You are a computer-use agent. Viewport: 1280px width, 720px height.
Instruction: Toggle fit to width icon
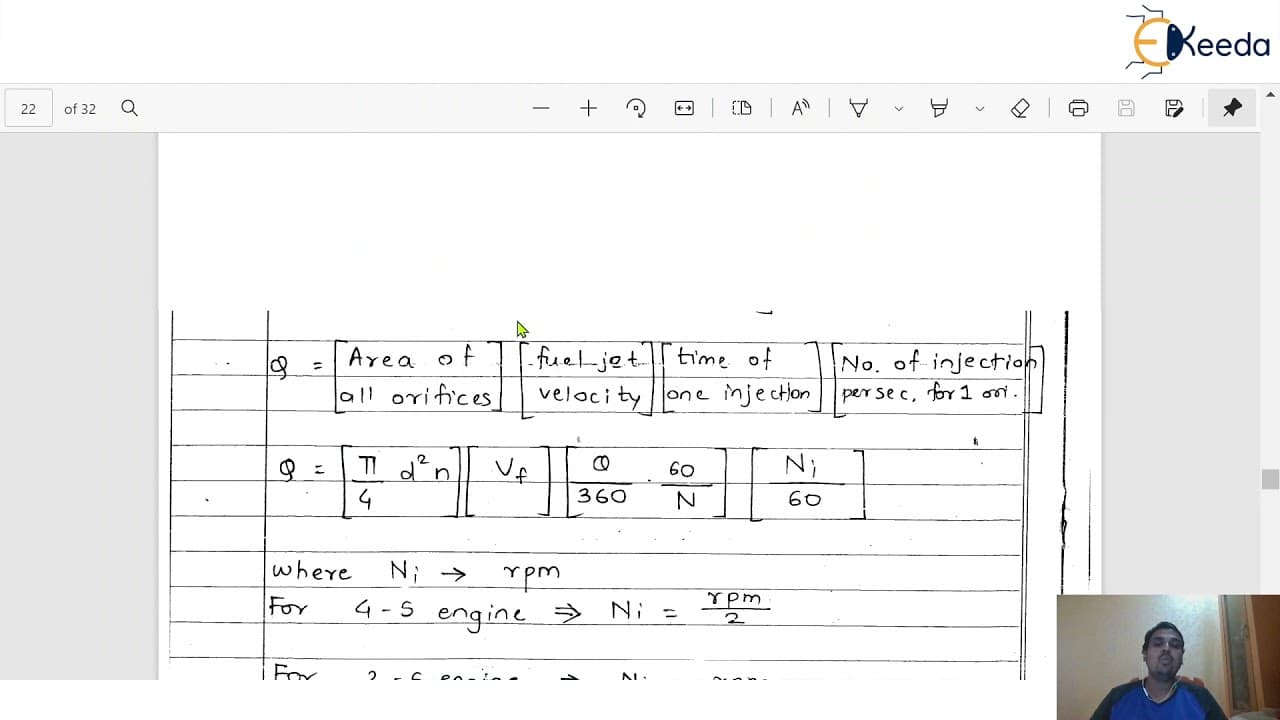(684, 108)
